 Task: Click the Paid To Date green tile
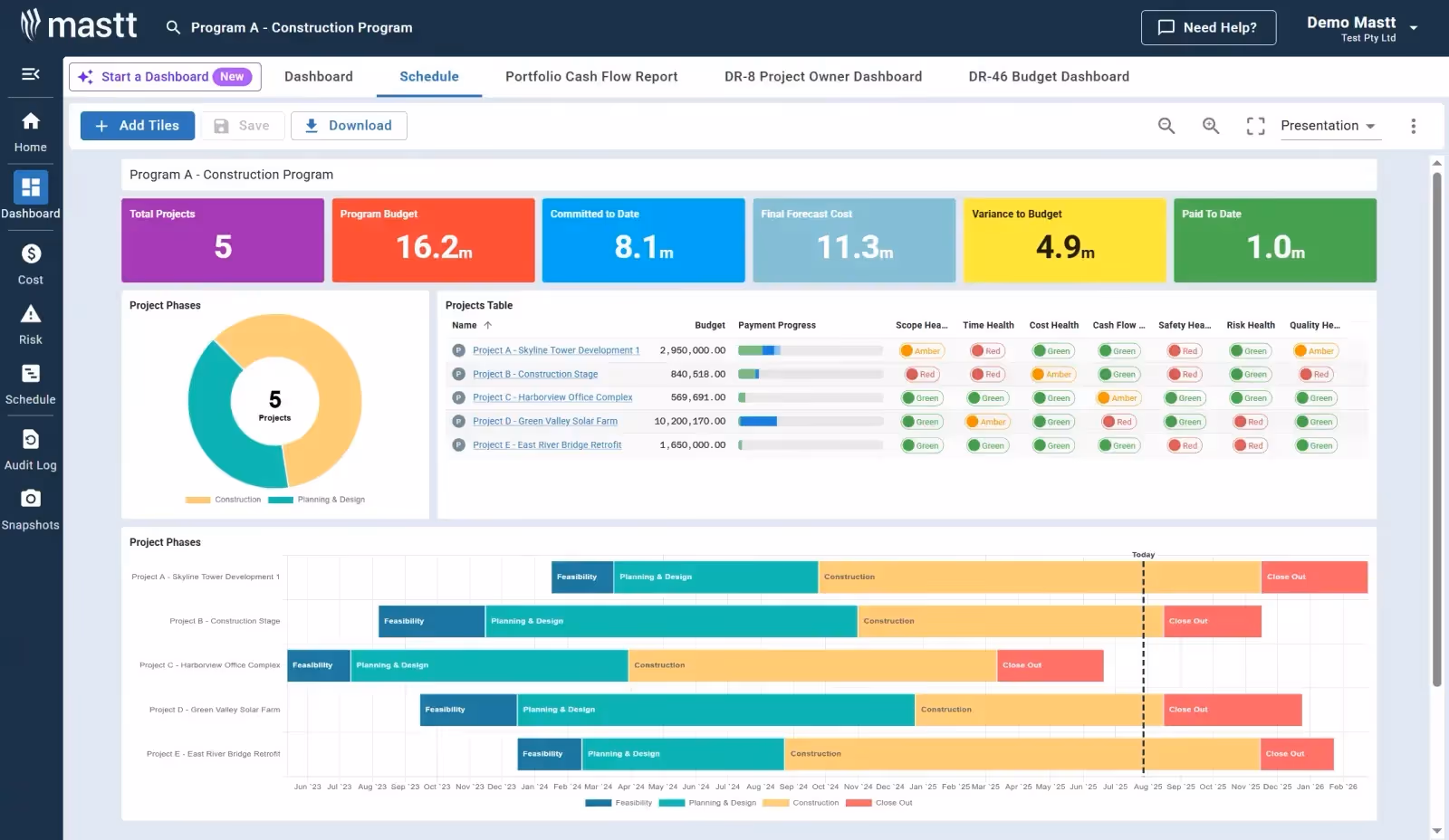pyautogui.click(x=1275, y=240)
